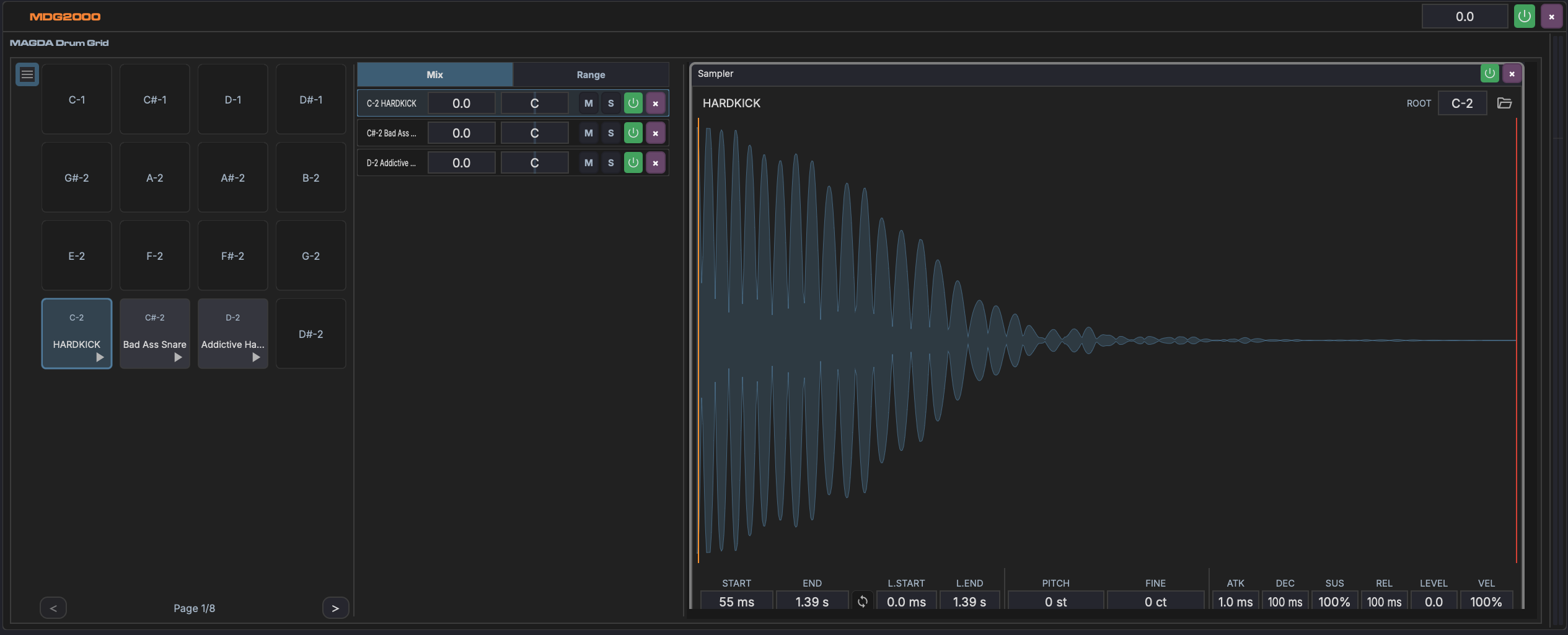Solo the D-2 Addictive chain
This screenshot has width=1568, height=635.
pos(610,163)
